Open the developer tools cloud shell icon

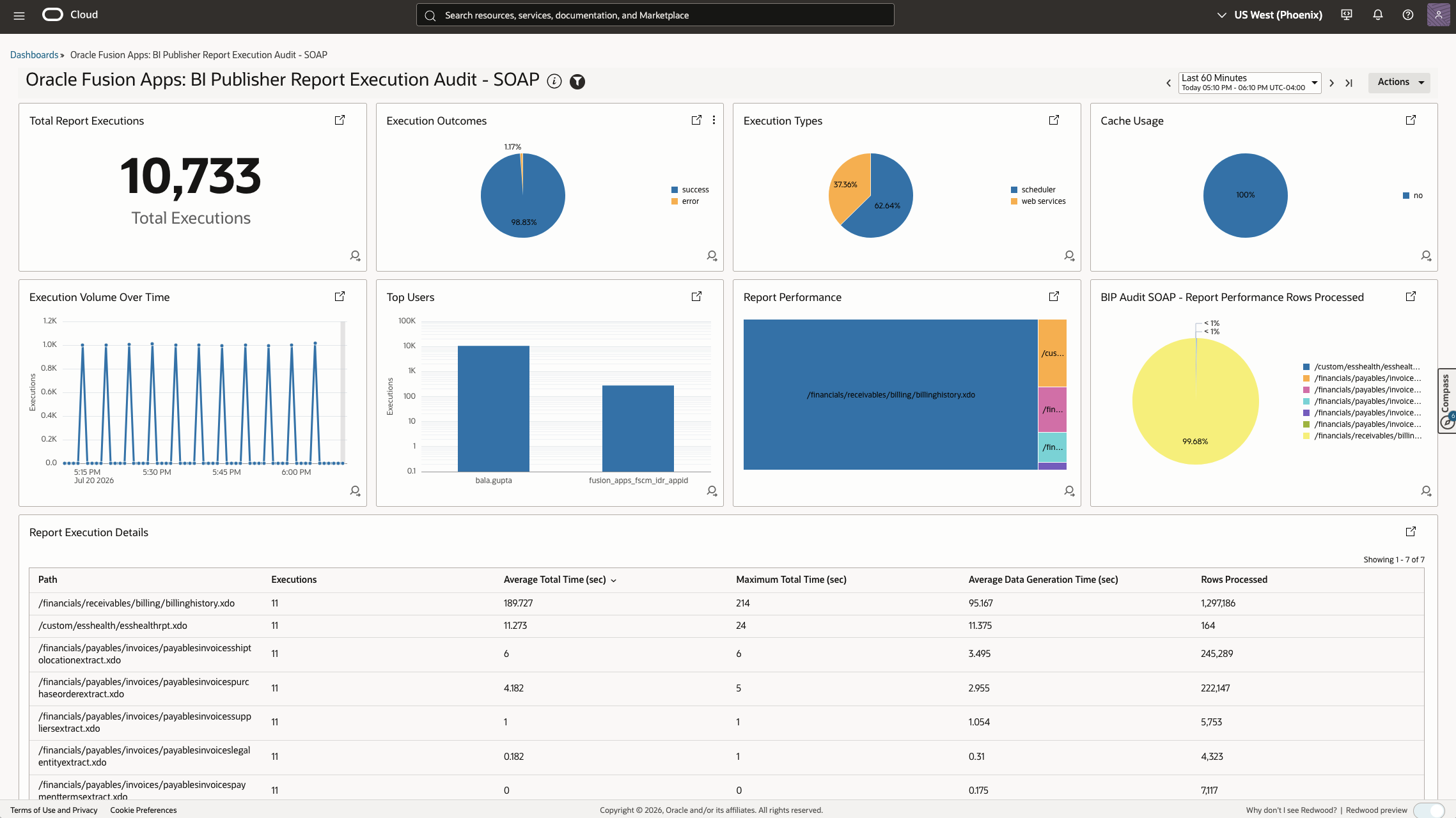[1347, 15]
